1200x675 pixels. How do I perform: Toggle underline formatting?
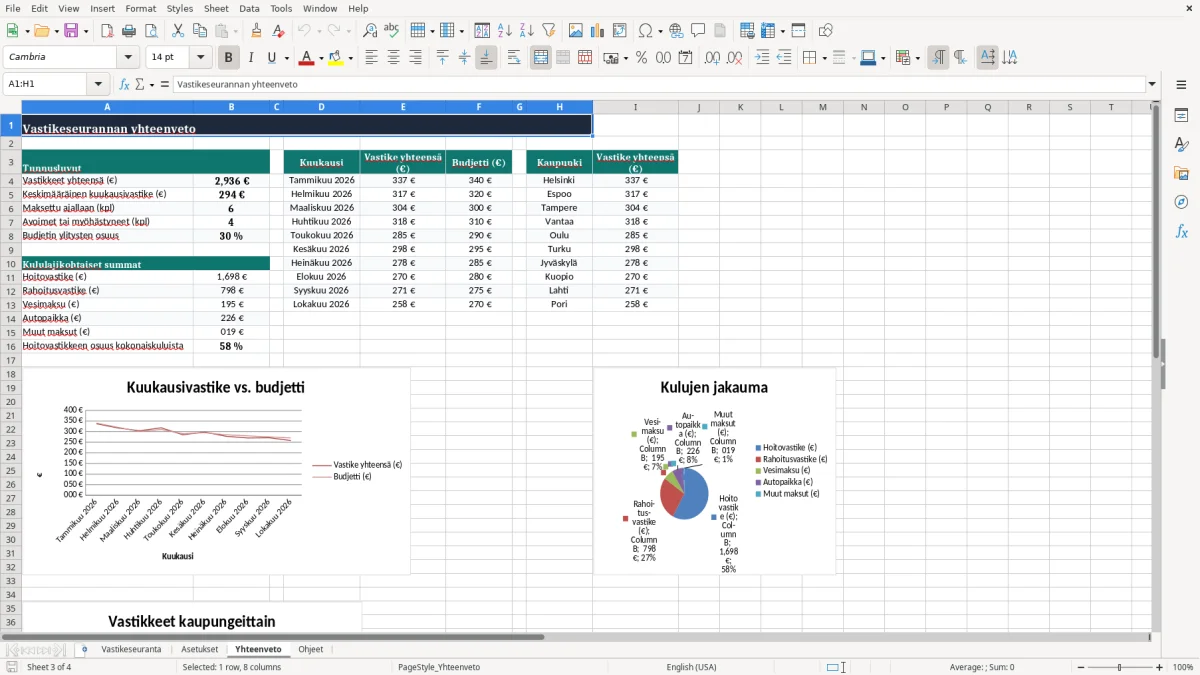pyautogui.click(x=271, y=58)
